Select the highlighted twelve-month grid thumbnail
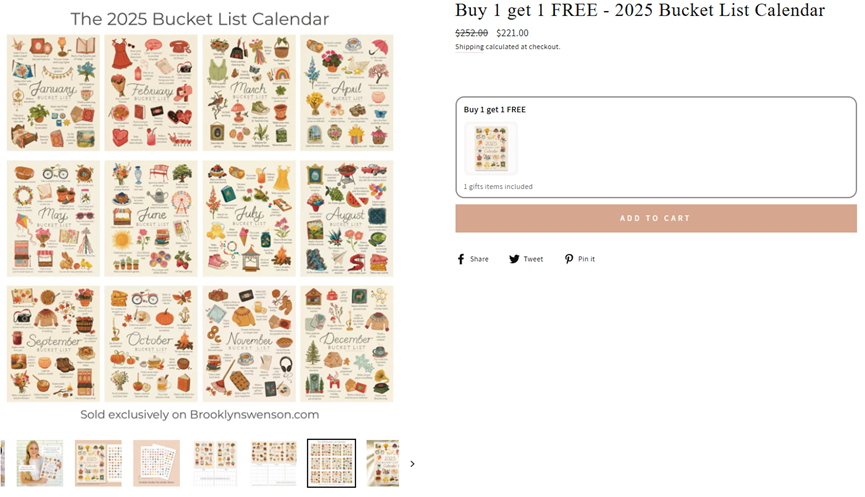The image size is (865, 497). (331, 463)
